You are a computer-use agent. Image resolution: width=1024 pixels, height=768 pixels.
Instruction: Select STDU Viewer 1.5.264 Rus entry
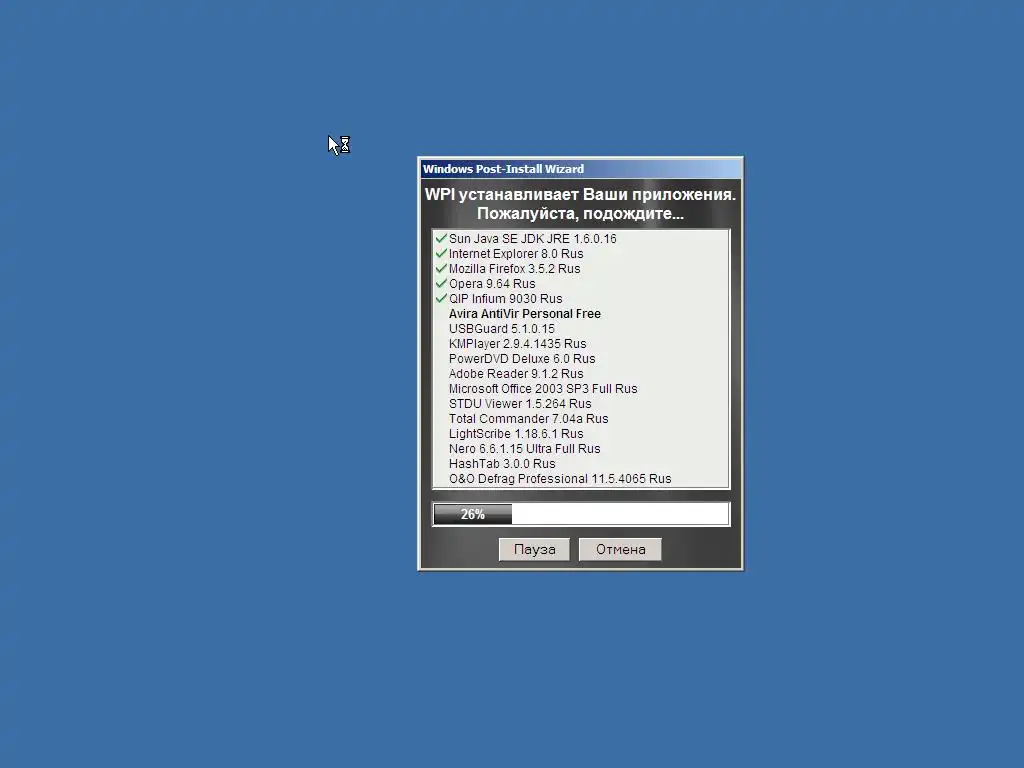(520, 404)
